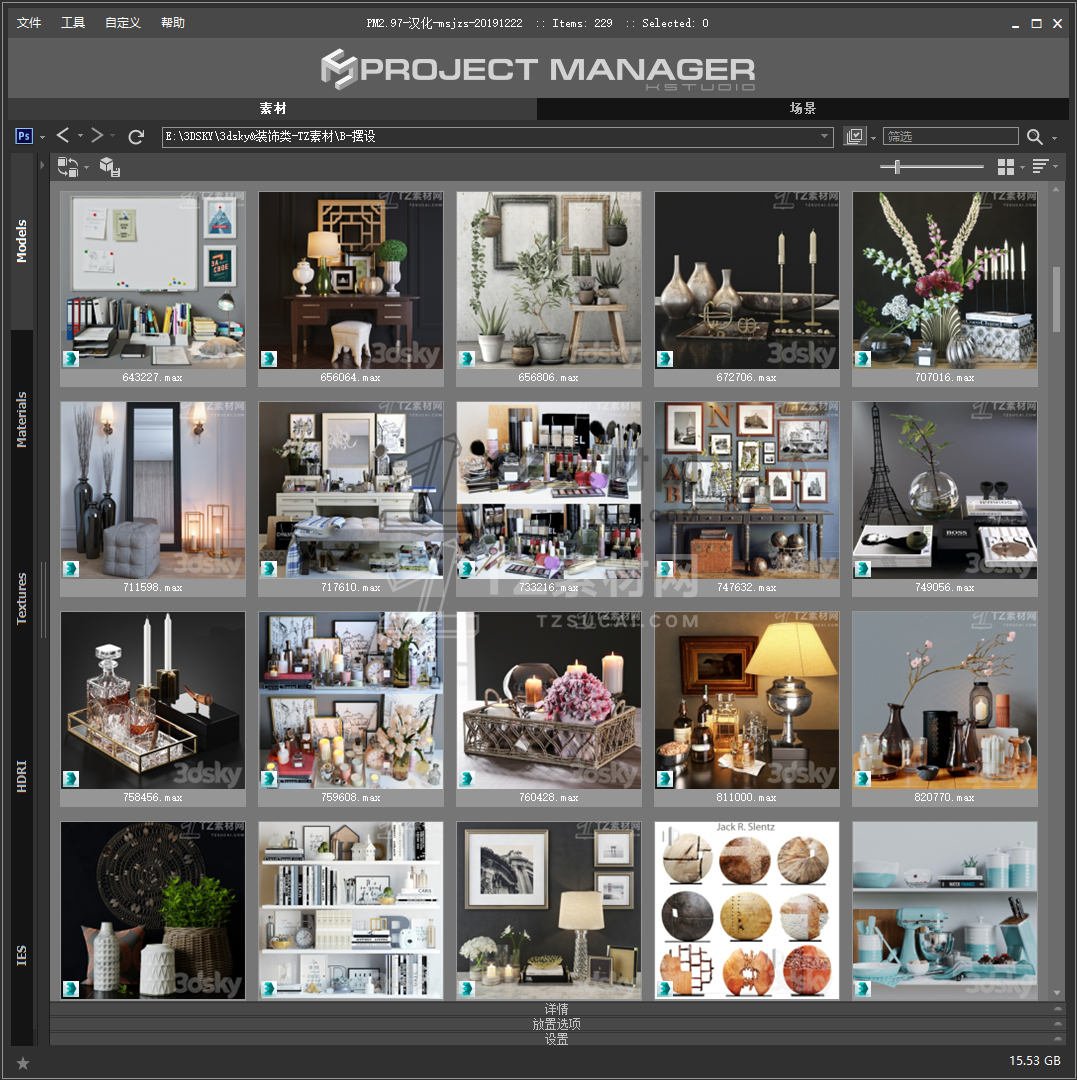Click the vertical scrollbar up arrow
This screenshot has height=1080, width=1077.
pyautogui.click(x=1056, y=188)
